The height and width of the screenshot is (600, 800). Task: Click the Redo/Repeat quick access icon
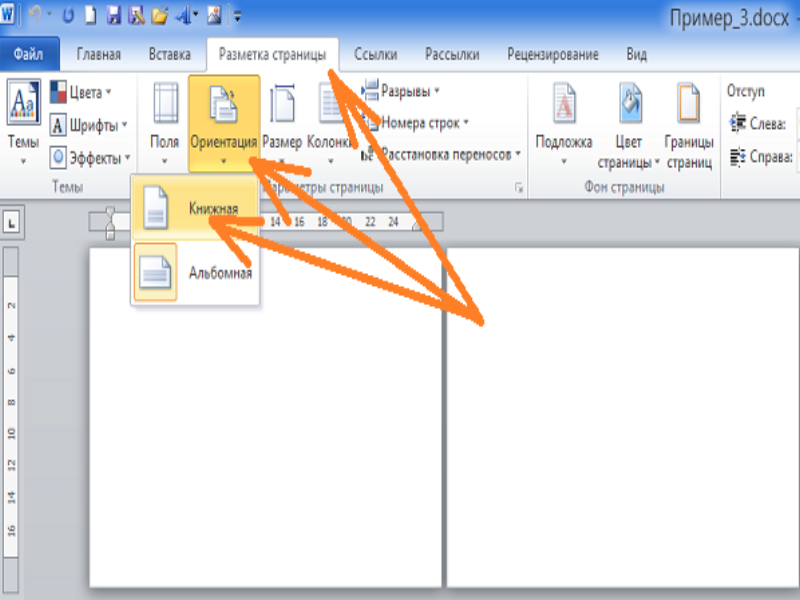pyautogui.click(x=67, y=16)
